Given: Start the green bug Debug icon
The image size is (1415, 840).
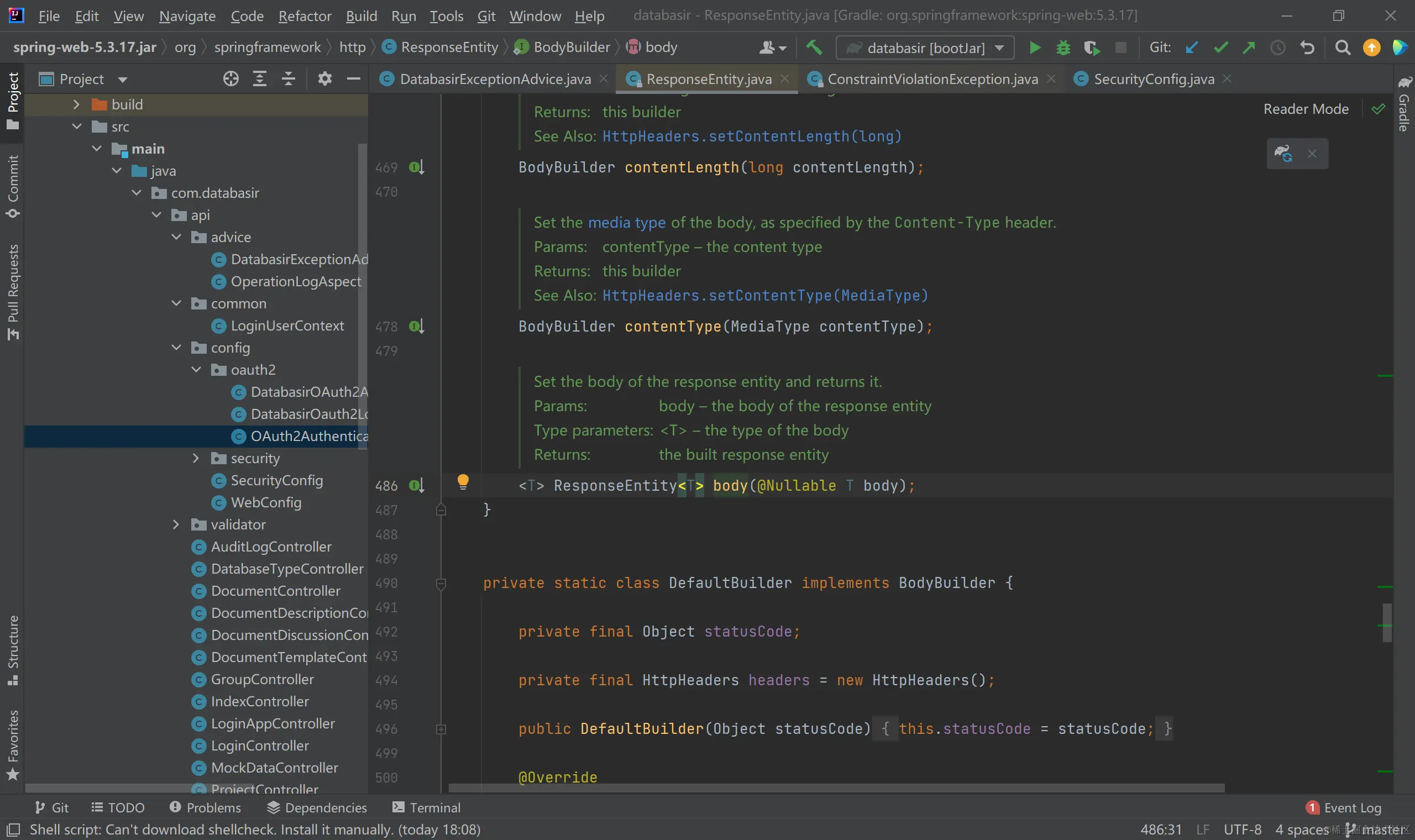Looking at the screenshot, I should [x=1063, y=48].
